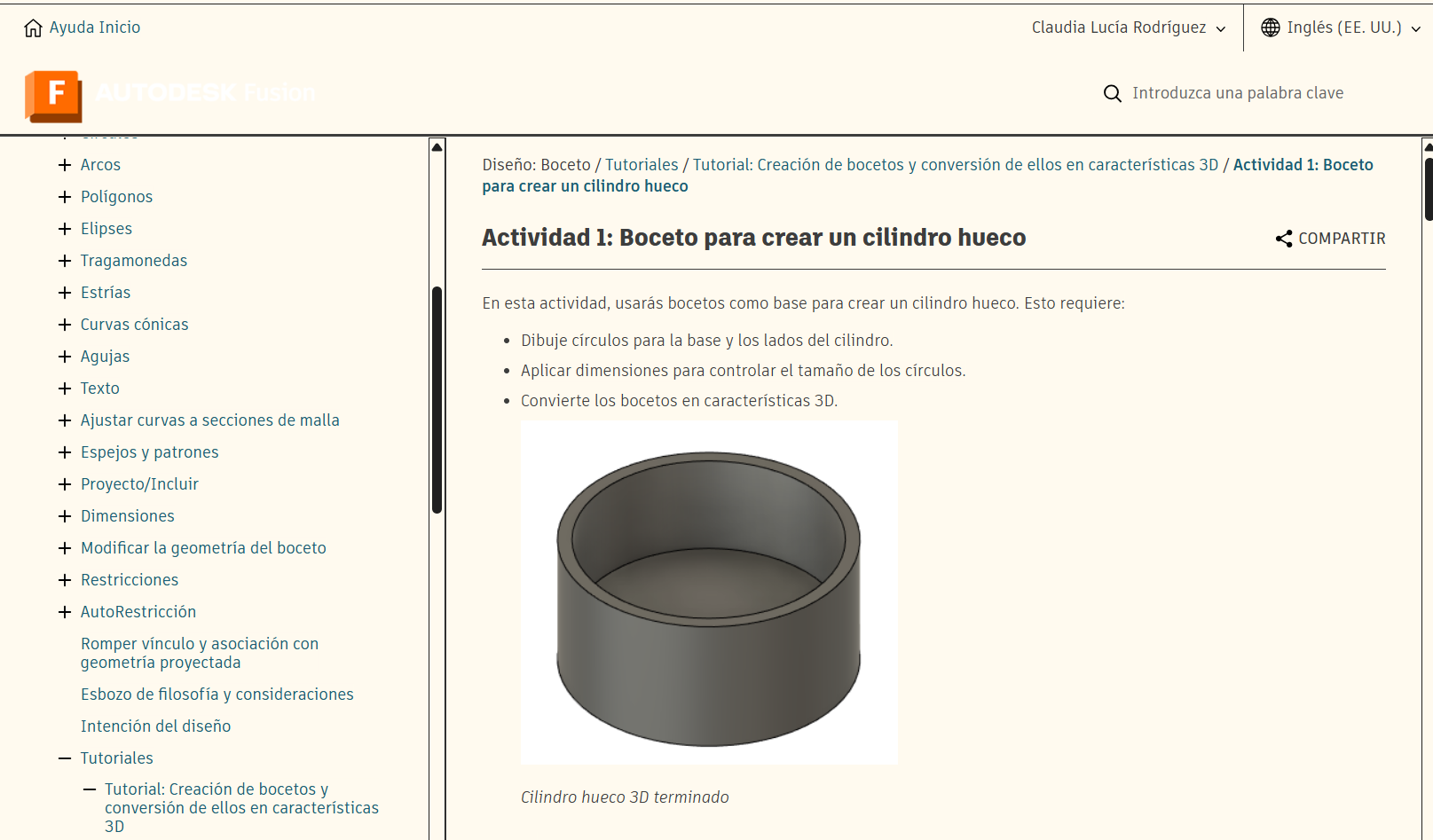Expand the Dimensiones plus icon
Viewport: 1433px width, 840px height.
click(65, 516)
